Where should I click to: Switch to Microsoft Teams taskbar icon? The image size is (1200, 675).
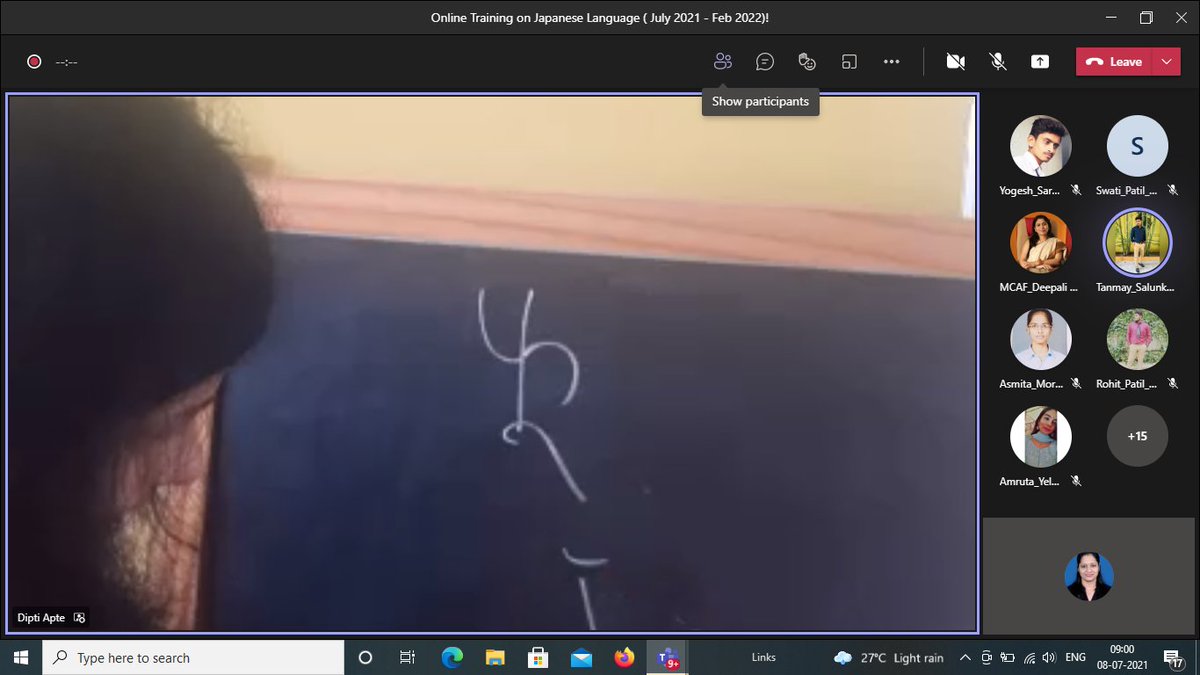pyautogui.click(x=667, y=657)
